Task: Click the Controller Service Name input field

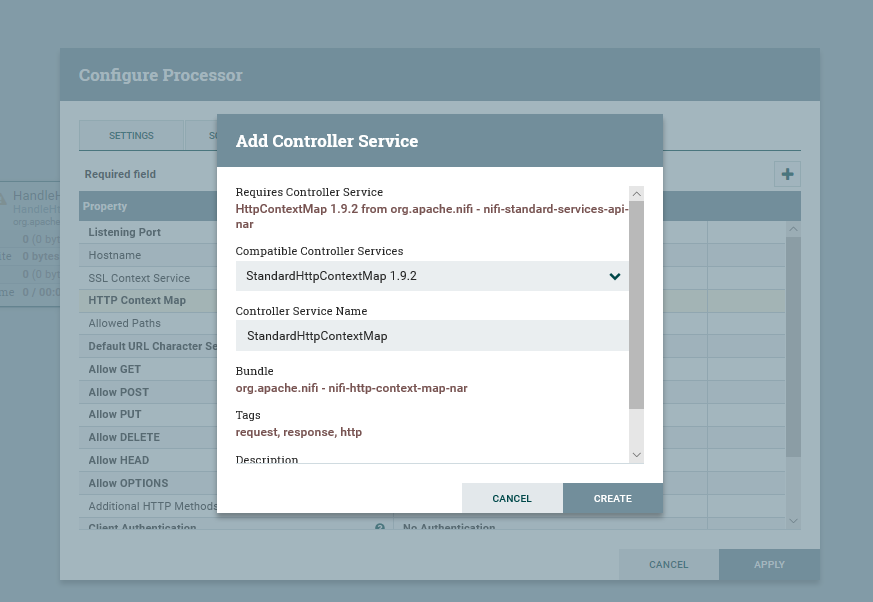Action: [x=432, y=336]
